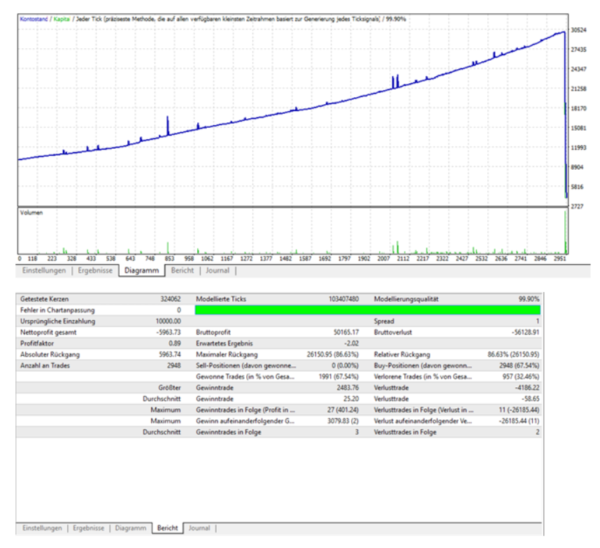Click Fehler in Chartanpassung row label
Screen dimensions: 600x548
pos(57,310)
